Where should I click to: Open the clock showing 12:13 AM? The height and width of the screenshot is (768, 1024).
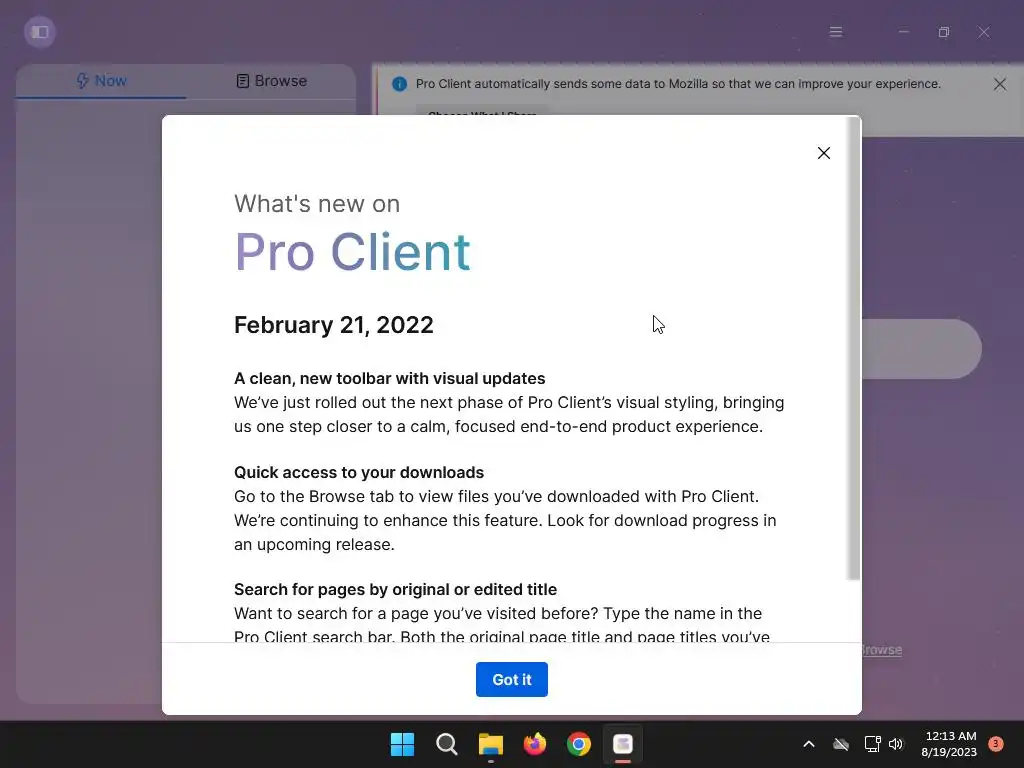pos(950,744)
